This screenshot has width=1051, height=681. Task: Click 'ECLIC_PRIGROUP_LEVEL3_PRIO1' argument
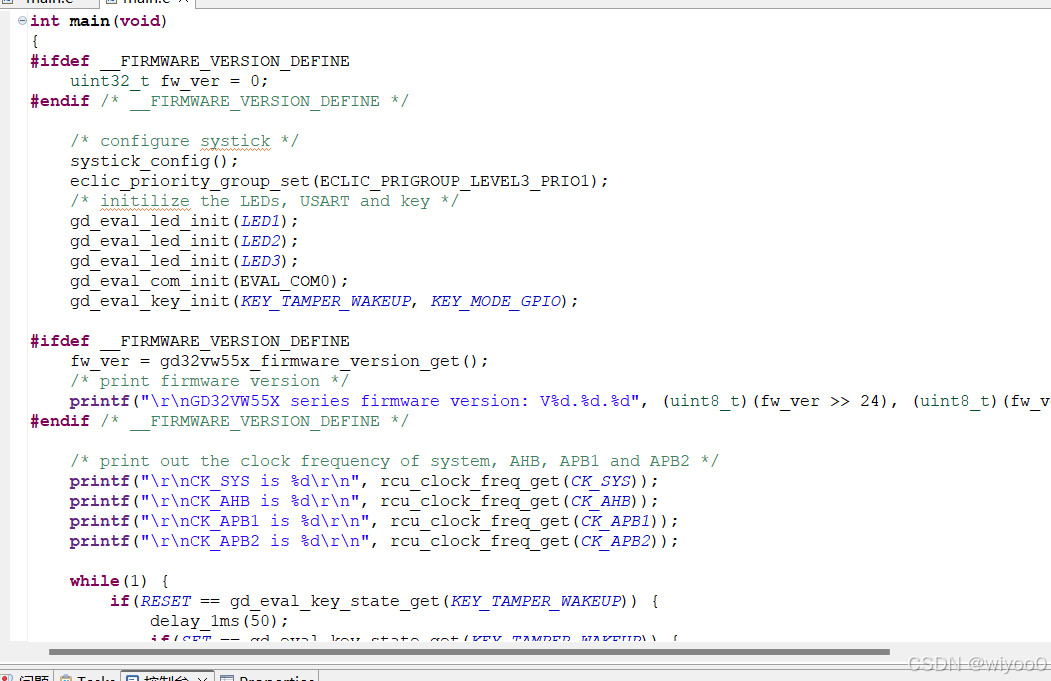[x=454, y=181]
